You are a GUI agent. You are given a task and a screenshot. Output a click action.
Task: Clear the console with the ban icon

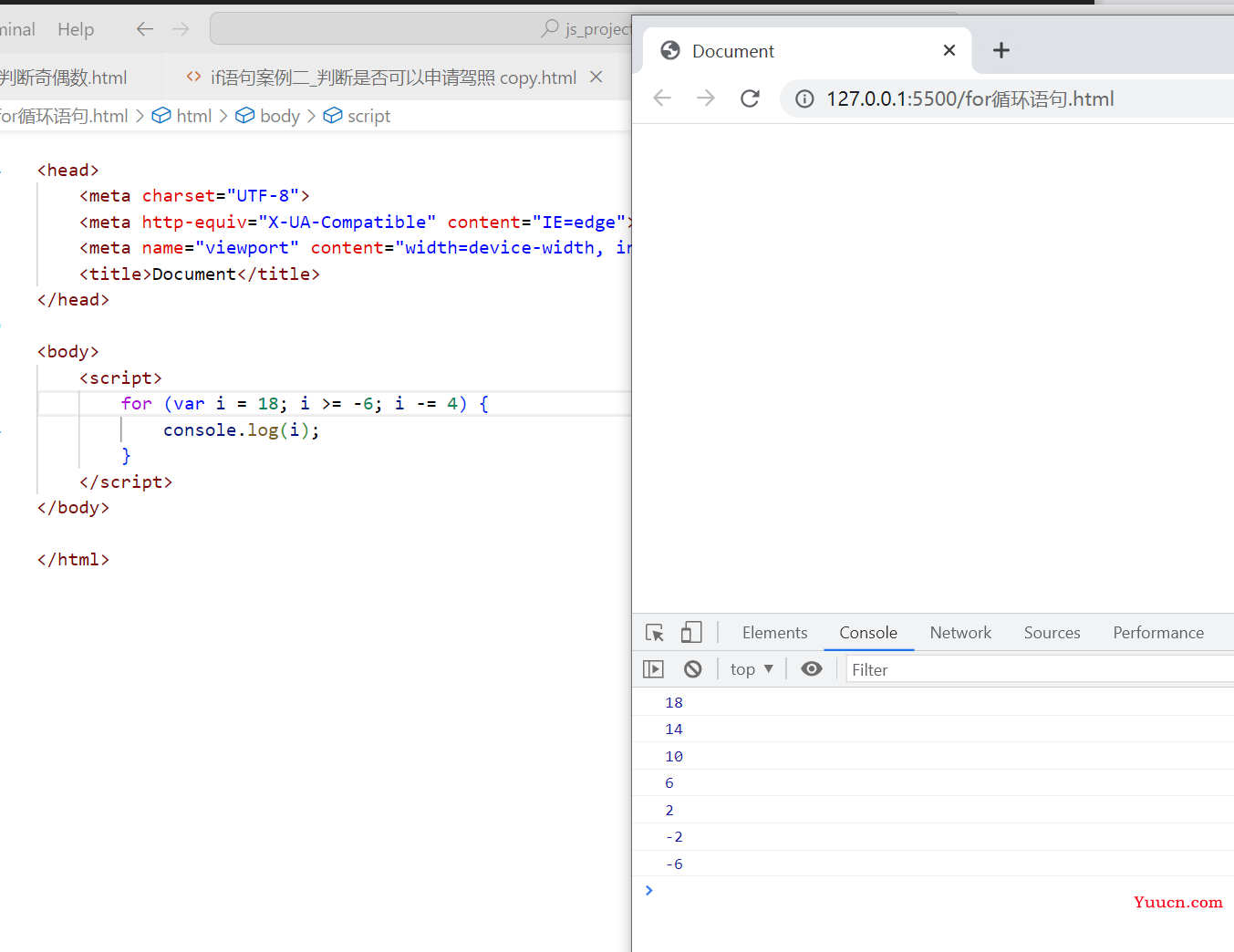point(693,669)
